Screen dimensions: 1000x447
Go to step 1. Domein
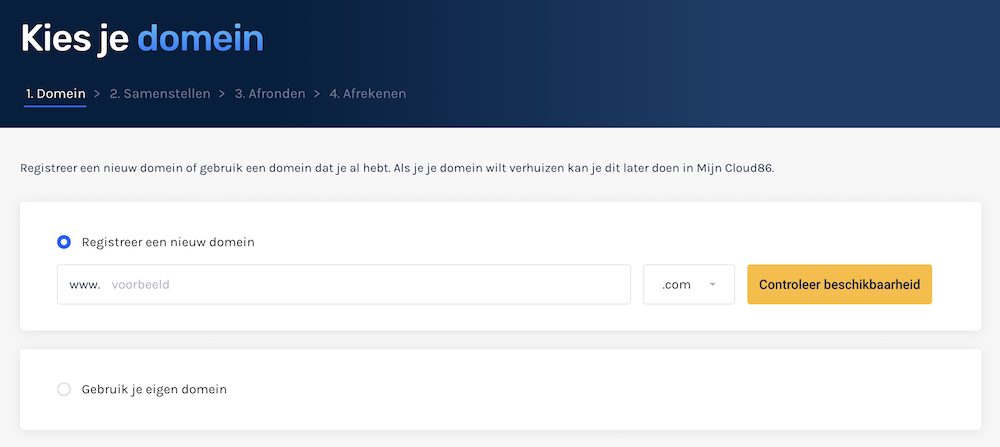tap(55, 94)
